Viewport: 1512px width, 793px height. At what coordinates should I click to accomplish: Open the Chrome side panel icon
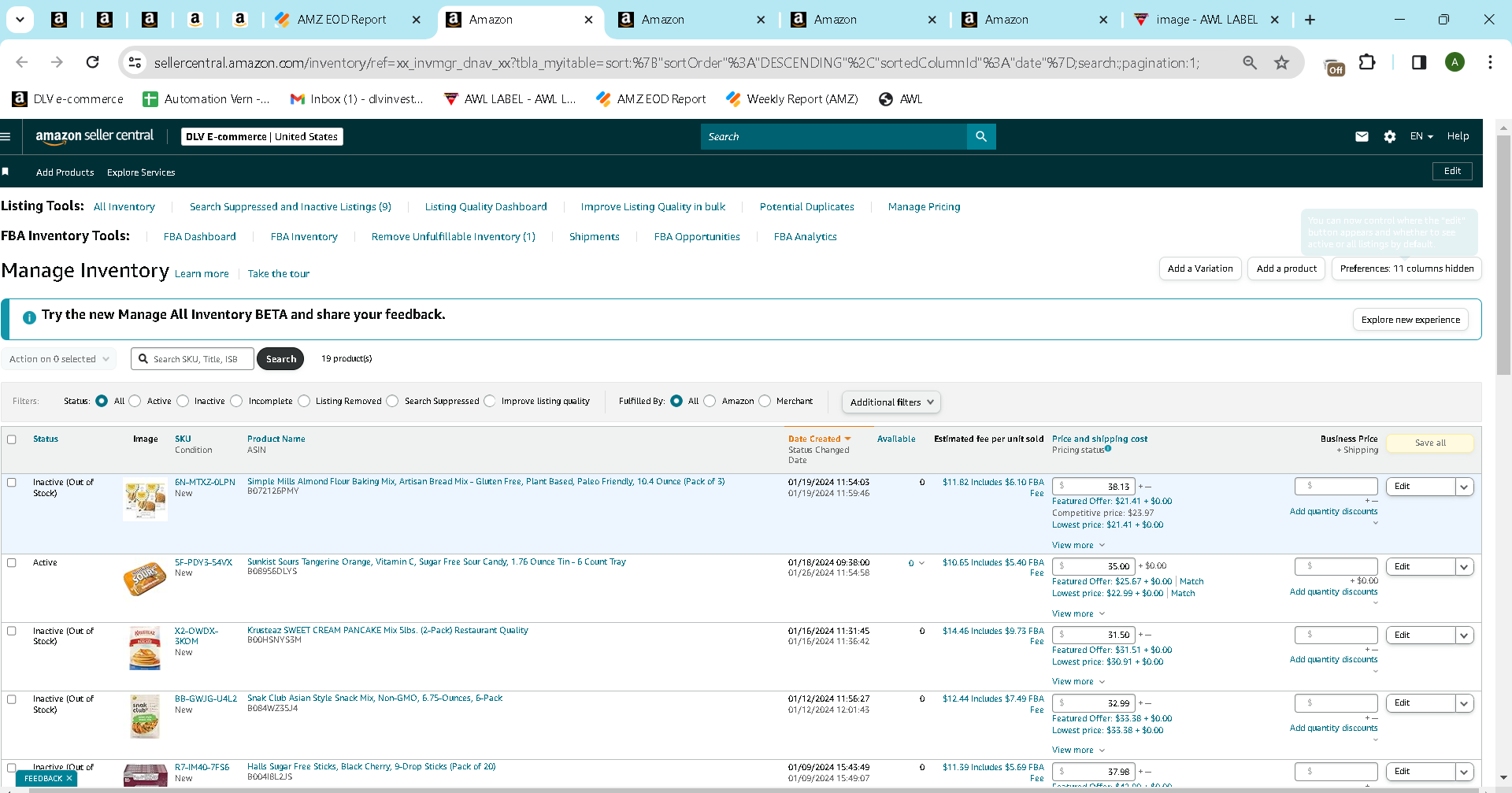[1419, 62]
